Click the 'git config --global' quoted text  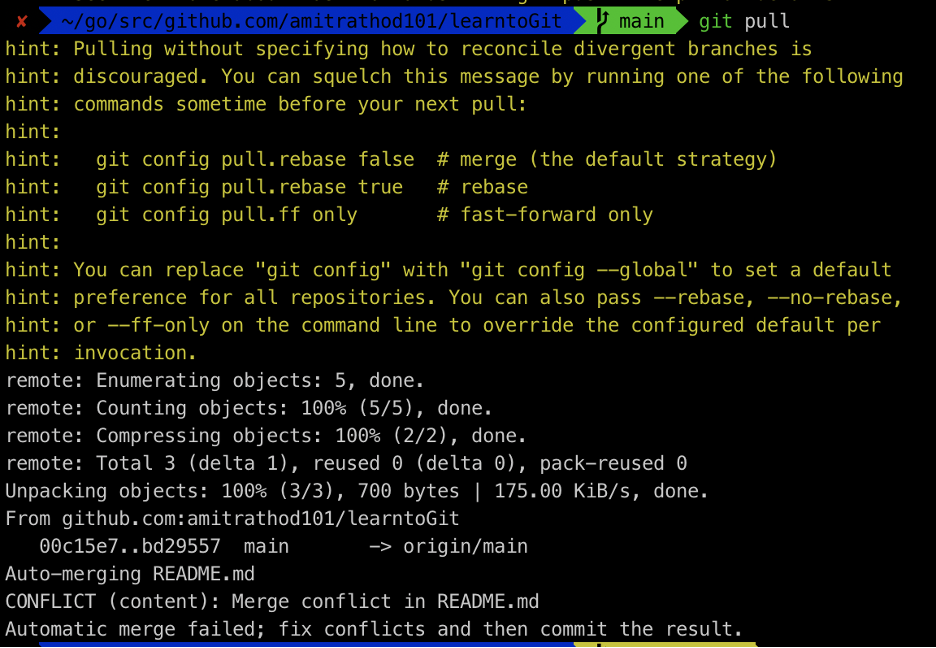tap(578, 270)
